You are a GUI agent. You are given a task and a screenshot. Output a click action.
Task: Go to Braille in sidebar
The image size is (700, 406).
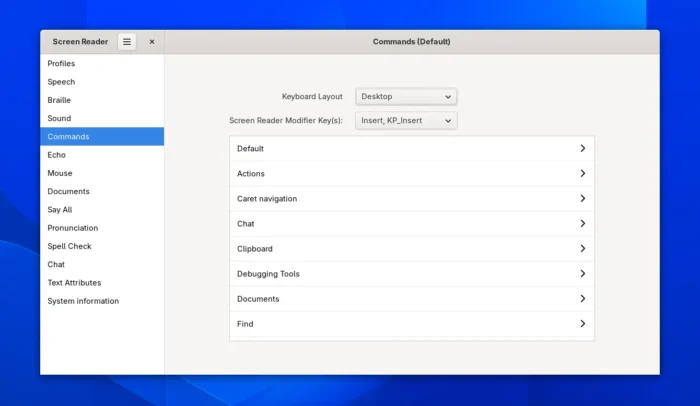59,100
